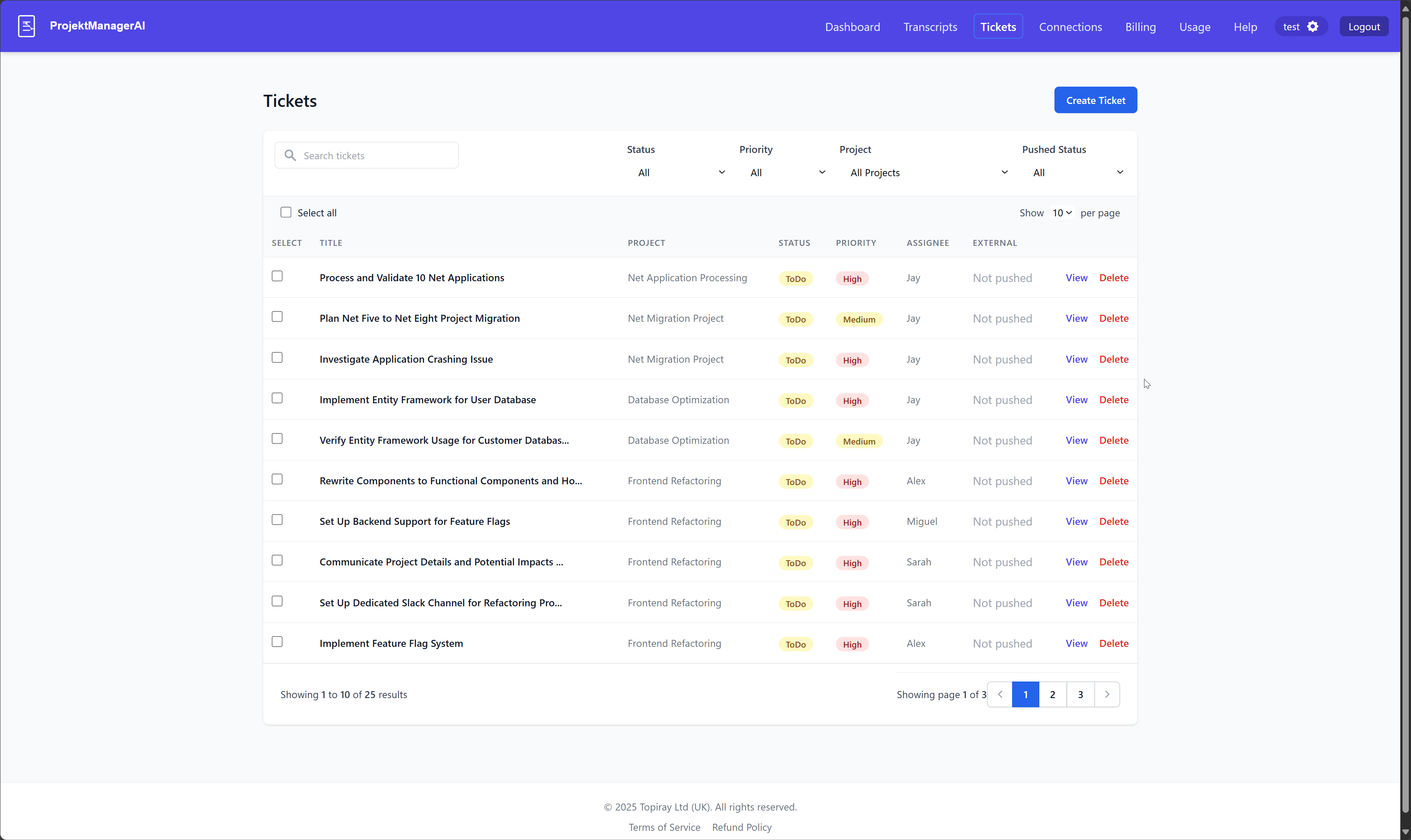The width and height of the screenshot is (1411, 840).
Task: Click the ToDo badge on the first ticket
Action: (795, 279)
